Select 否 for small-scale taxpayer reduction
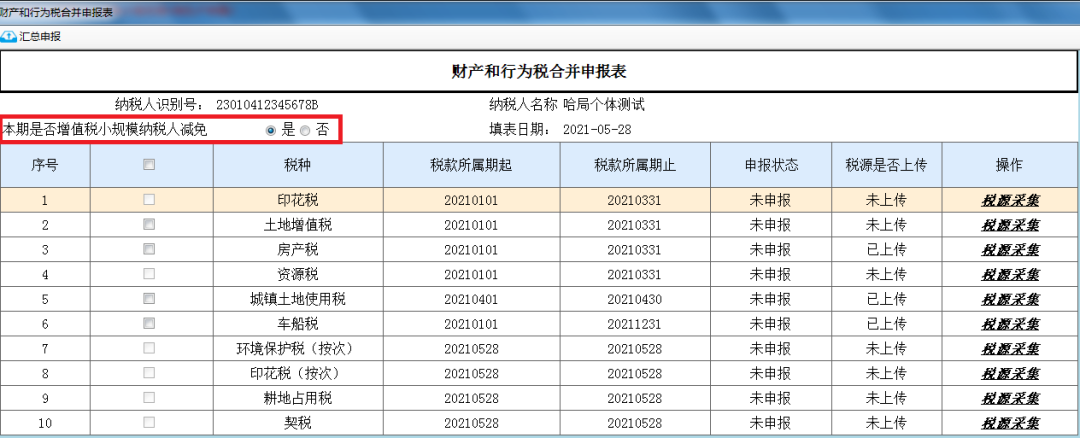The image size is (1080, 438). click(x=304, y=130)
